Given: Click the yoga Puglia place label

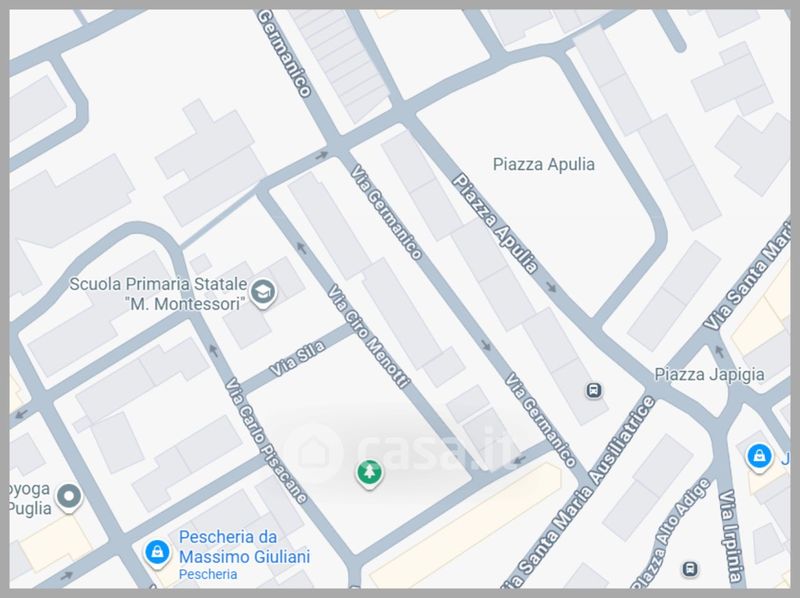Looking at the screenshot, I should (x=30, y=499).
